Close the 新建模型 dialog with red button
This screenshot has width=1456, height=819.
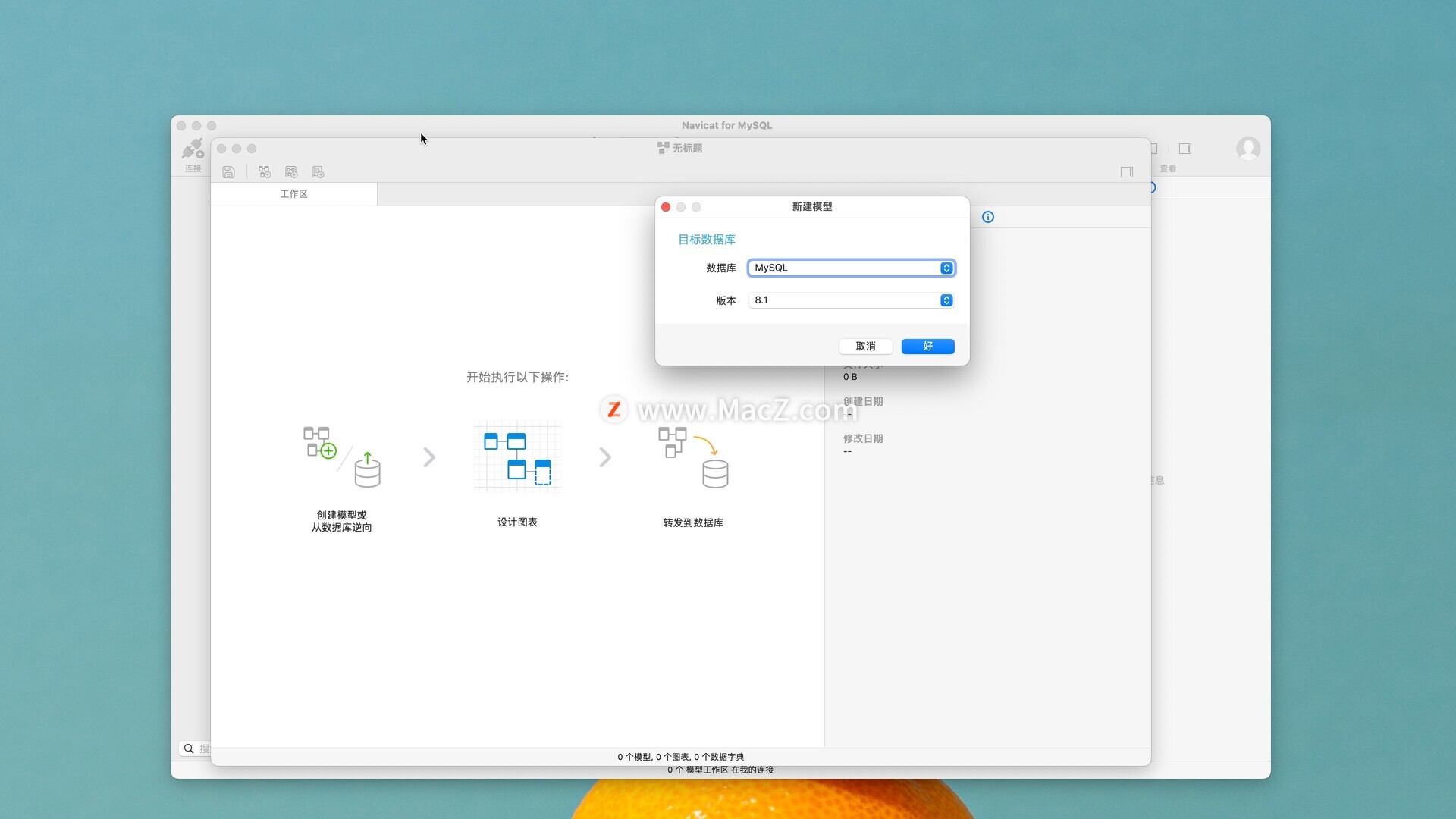click(666, 207)
